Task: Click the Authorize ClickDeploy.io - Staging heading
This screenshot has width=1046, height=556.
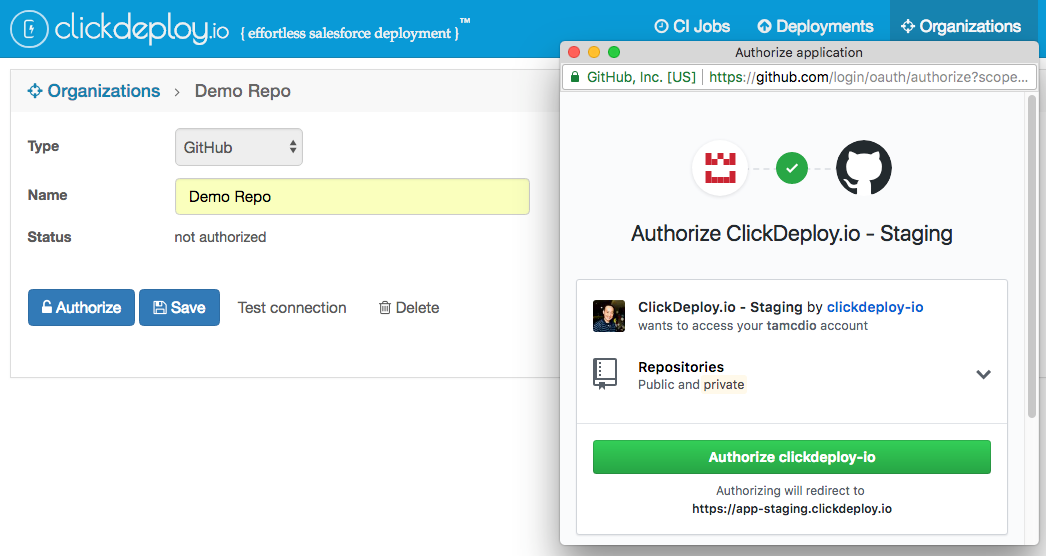Action: coord(792,234)
